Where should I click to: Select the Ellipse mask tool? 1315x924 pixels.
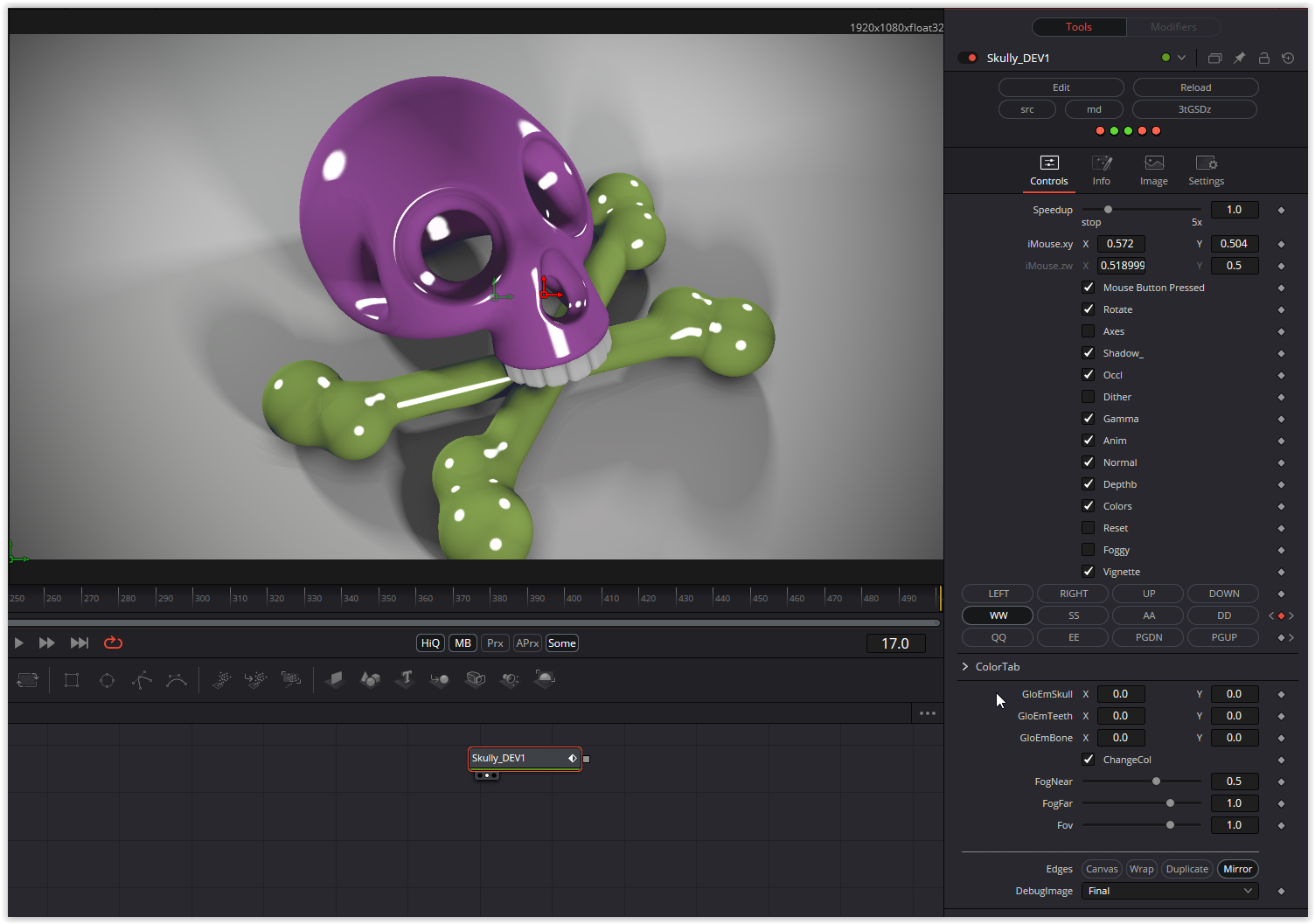tap(107, 680)
